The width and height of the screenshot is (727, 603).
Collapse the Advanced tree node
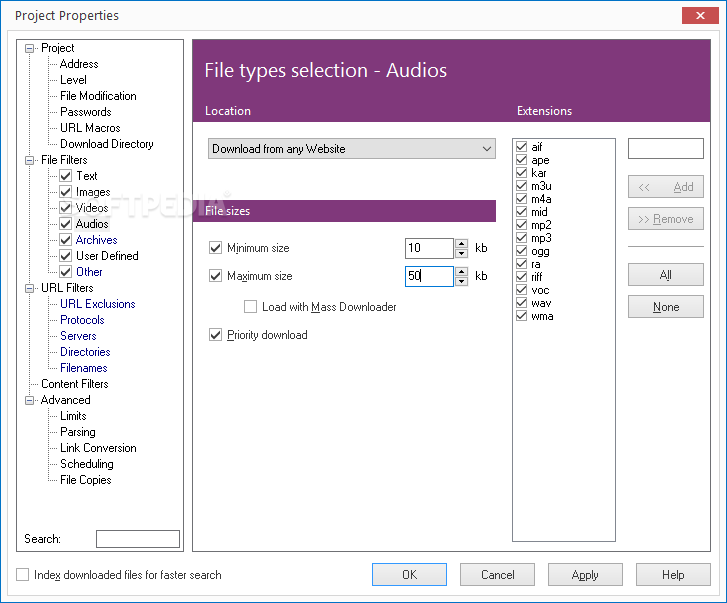[x=30, y=400]
